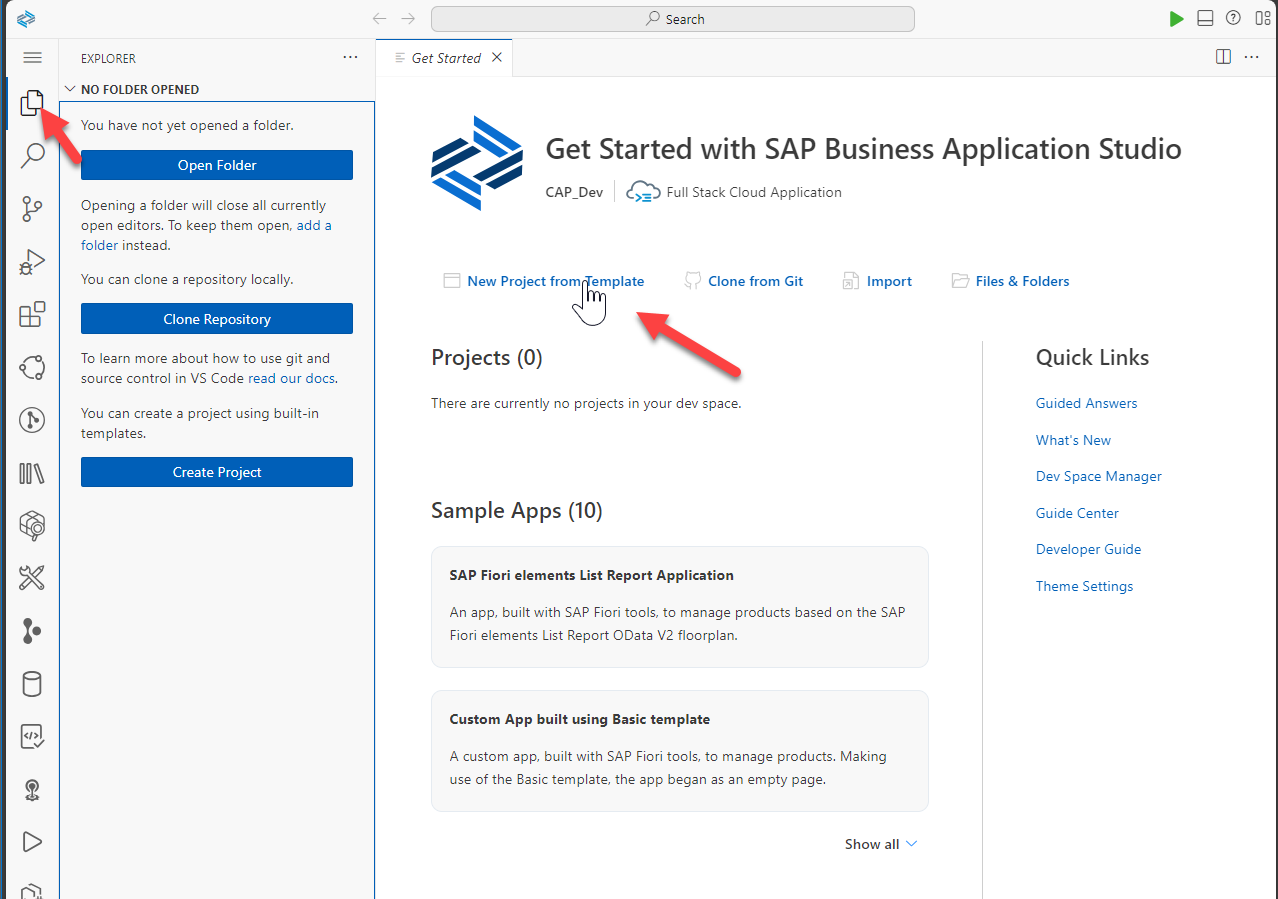The image size is (1278, 899).
Task: Go forward with the right arrow
Action: [x=408, y=18]
